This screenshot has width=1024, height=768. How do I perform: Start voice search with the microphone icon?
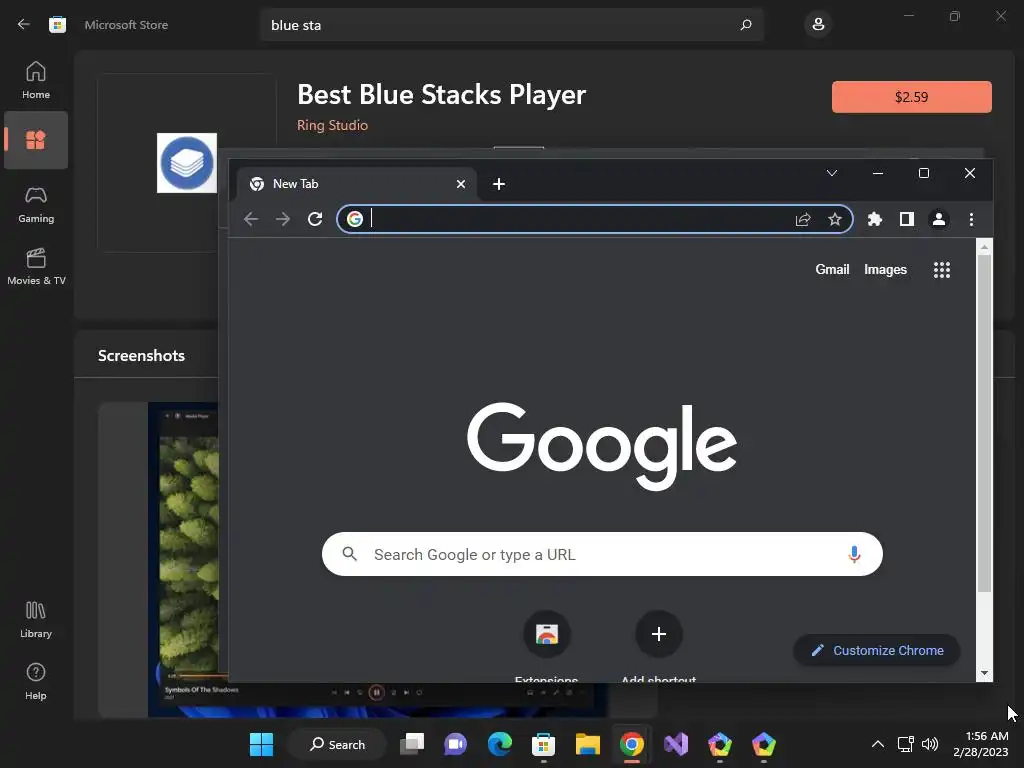pos(854,554)
